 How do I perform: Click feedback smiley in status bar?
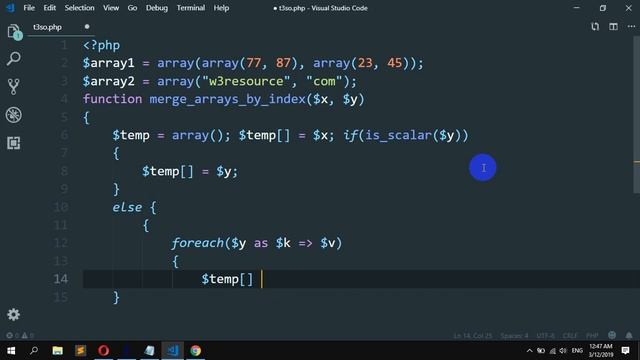[x=611, y=335]
